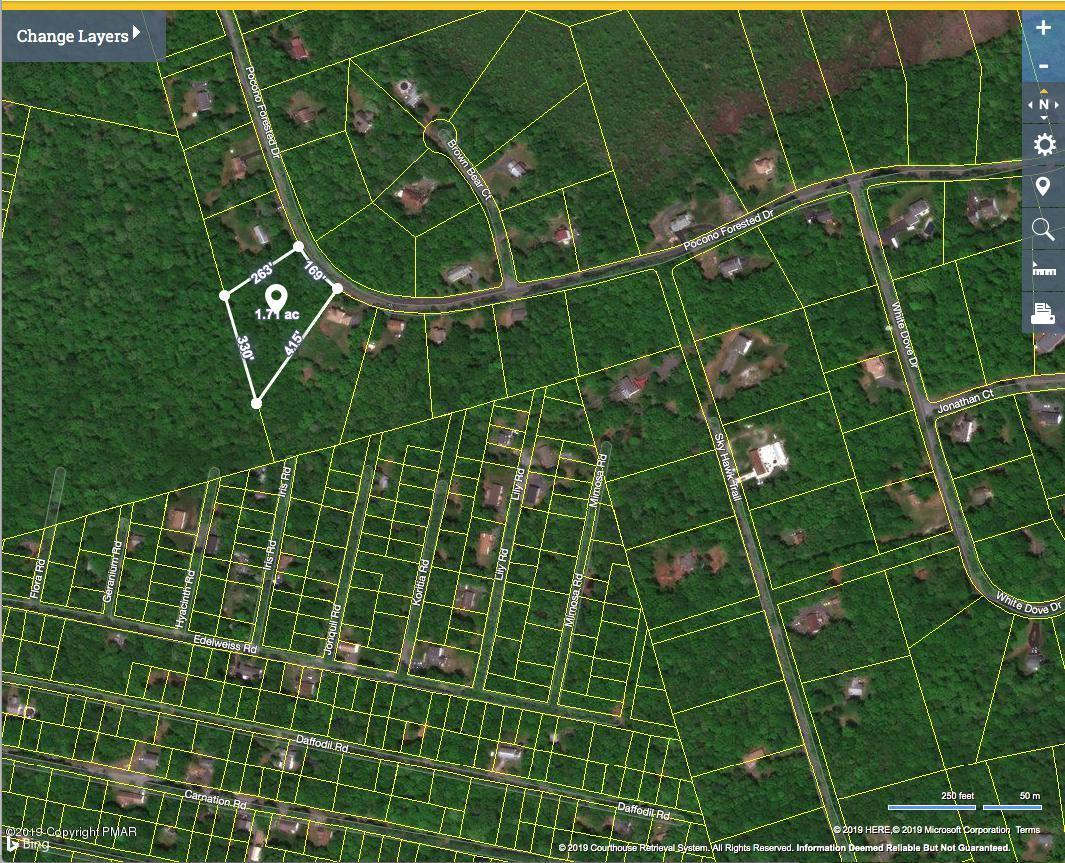Click the 169' boundary measurement
The image size is (1065, 863).
315,270
